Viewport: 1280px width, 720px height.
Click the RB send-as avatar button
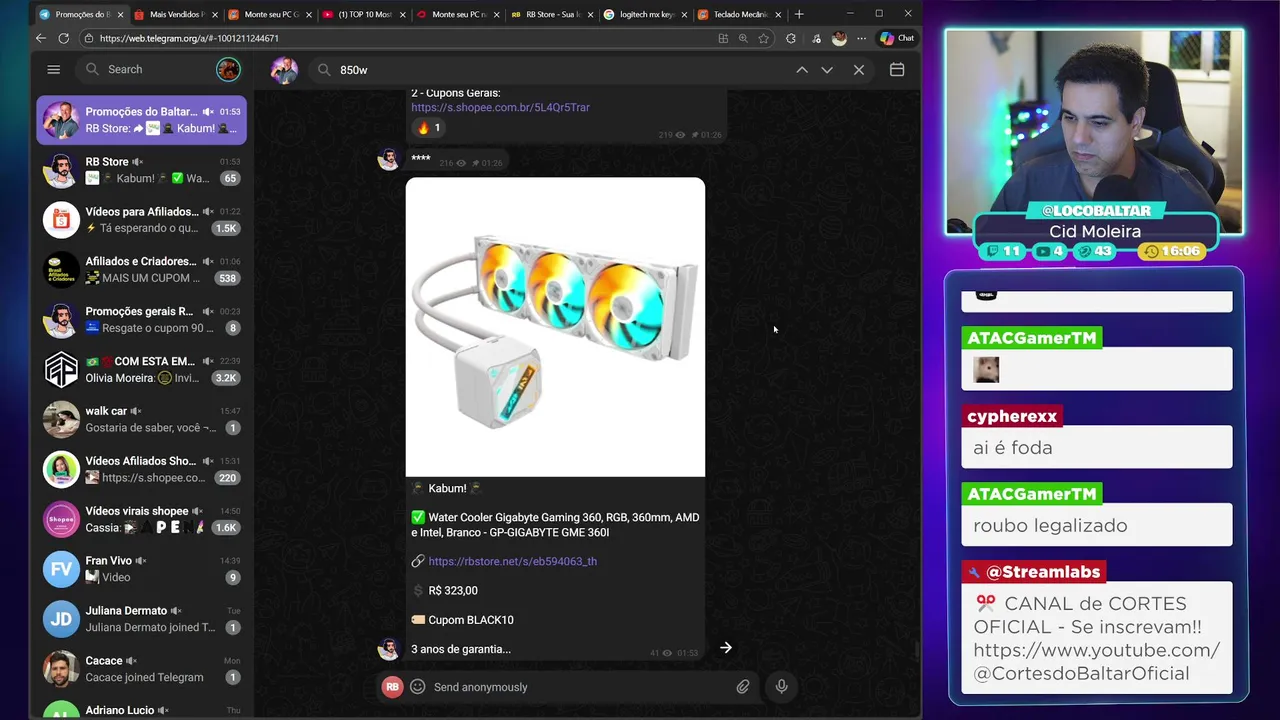pyautogui.click(x=392, y=687)
